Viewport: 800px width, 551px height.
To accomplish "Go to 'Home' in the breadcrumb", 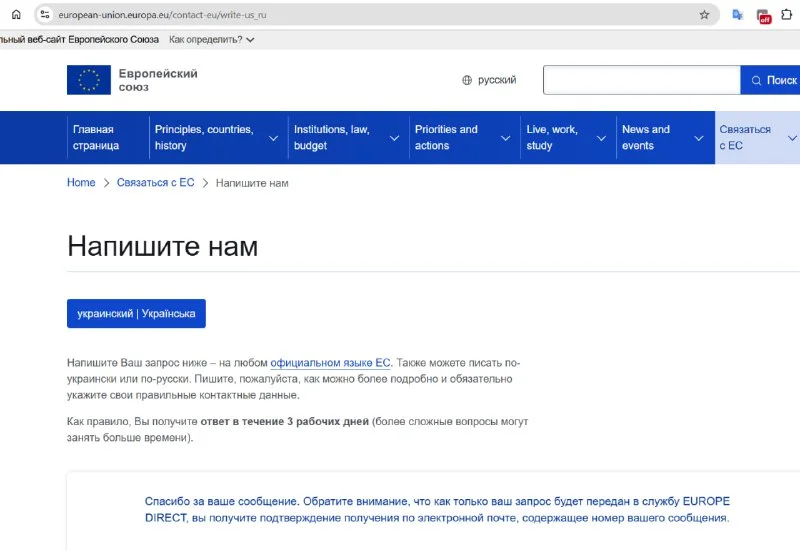I will coord(81,183).
